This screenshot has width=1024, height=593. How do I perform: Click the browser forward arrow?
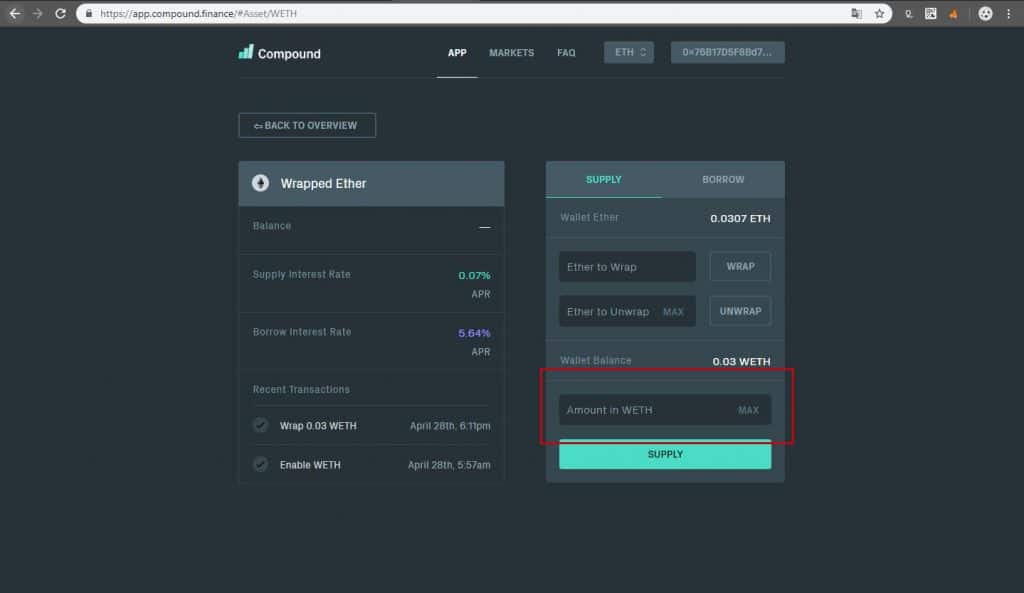coord(37,13)
